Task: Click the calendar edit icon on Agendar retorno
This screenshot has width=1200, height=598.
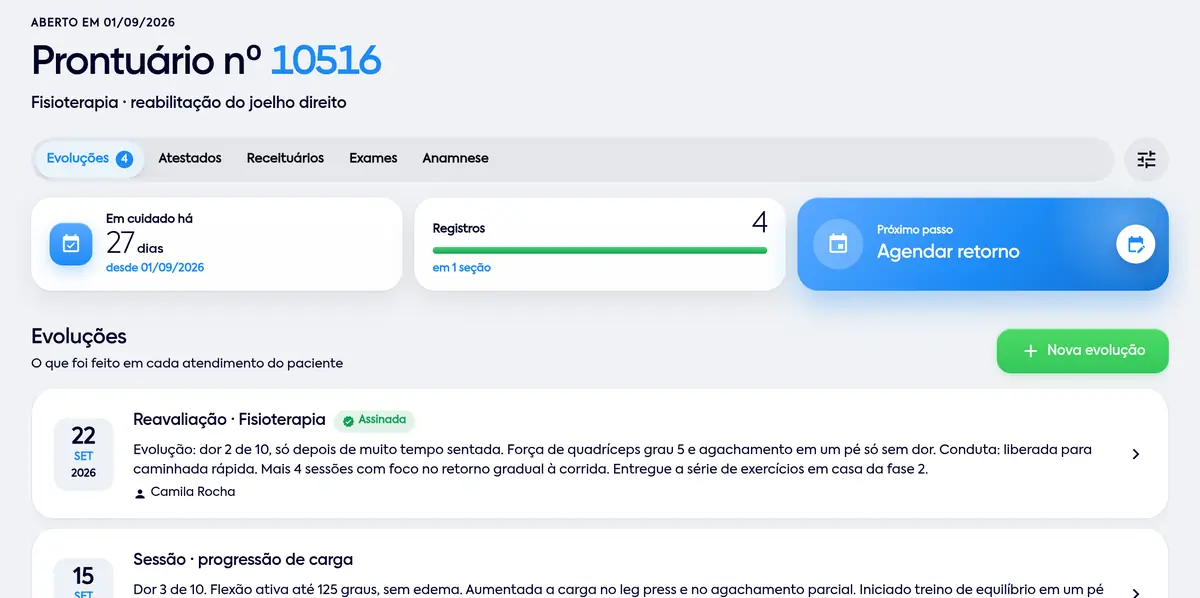Action: tap(1136, 244)
